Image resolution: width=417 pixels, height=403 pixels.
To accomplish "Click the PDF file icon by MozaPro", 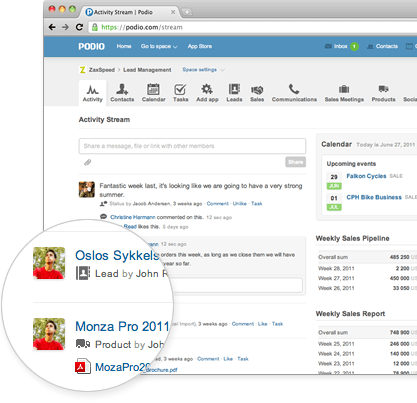I will [x=83, y=366].
